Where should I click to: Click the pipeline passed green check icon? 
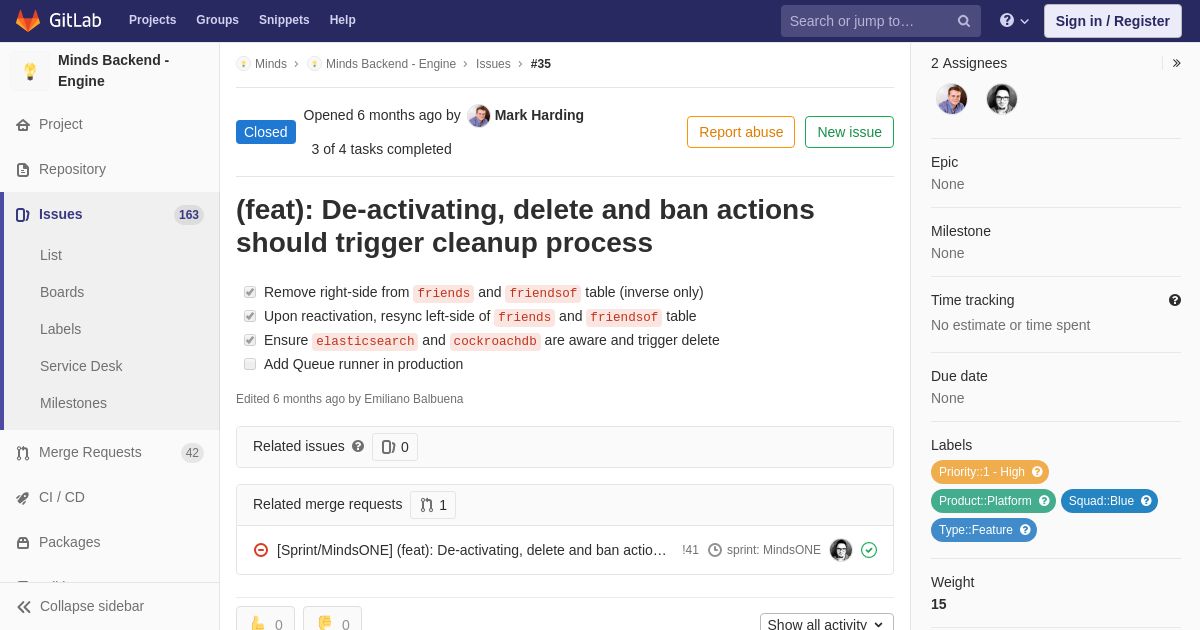click(x=869, y=550)
